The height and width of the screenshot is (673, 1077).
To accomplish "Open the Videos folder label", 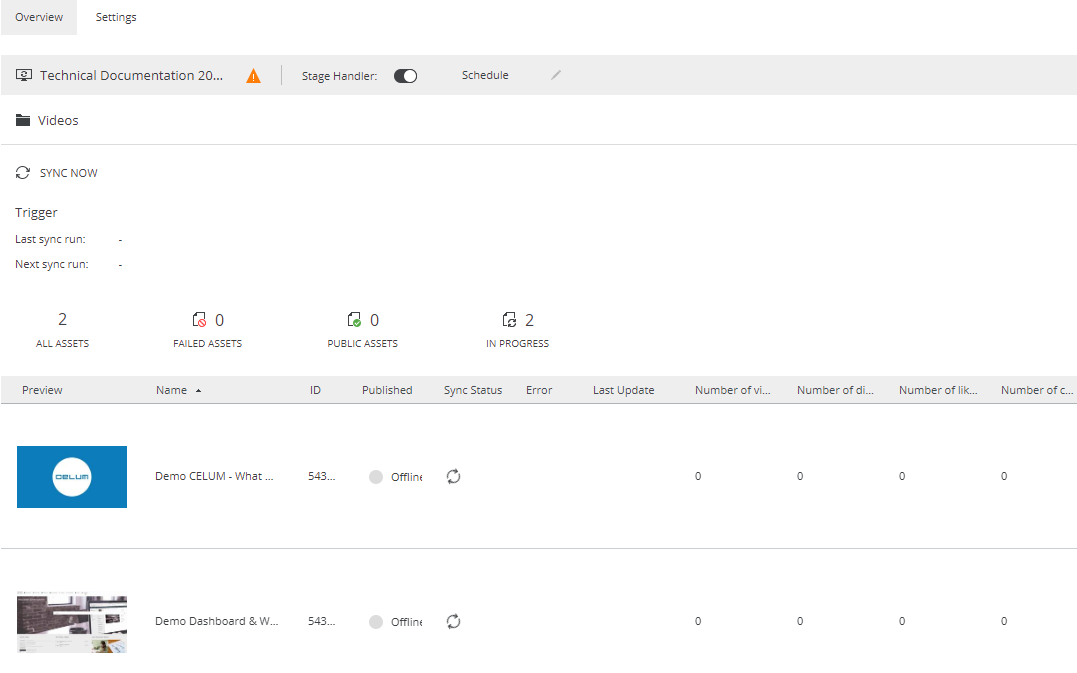I will [58, 120].
